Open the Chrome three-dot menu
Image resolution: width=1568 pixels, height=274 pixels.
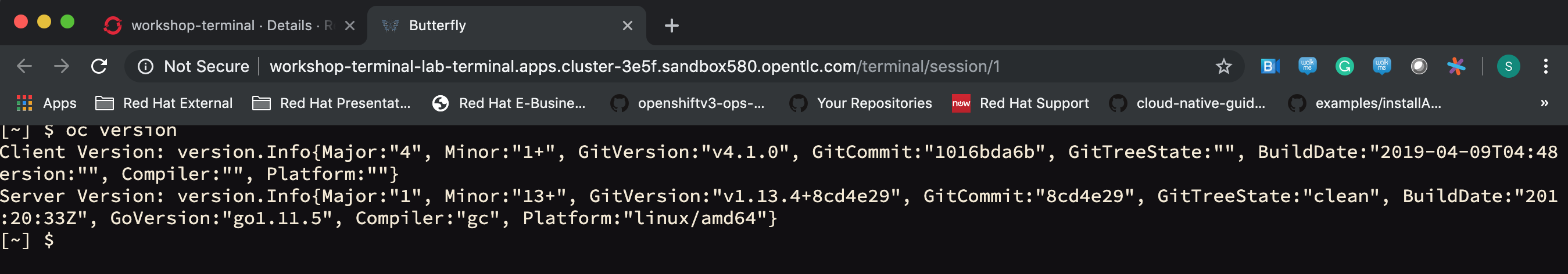coord(1545,66)
